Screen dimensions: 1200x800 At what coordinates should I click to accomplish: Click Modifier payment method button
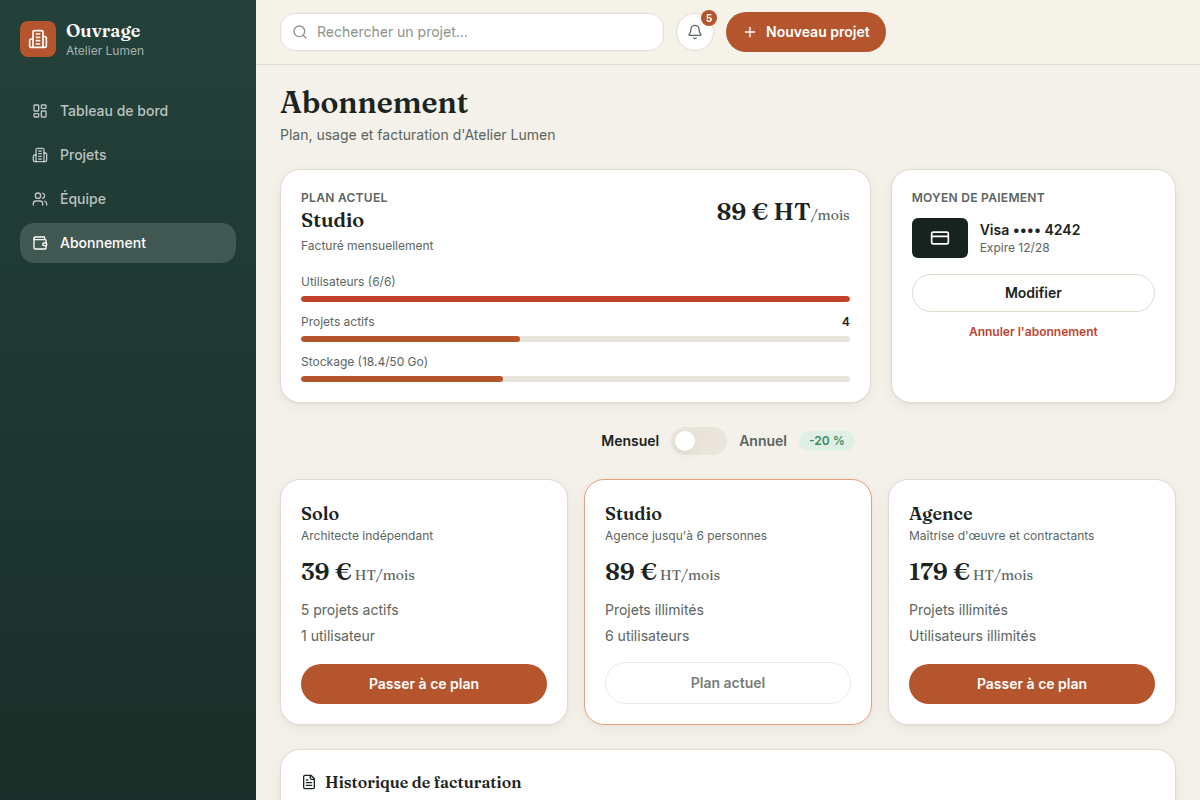tap(1033, 293)
